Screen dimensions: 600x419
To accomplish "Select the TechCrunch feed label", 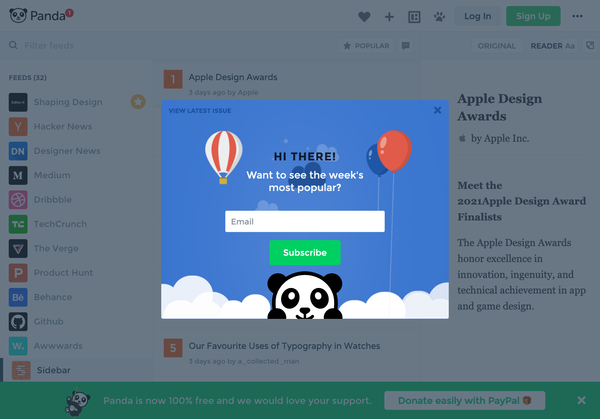I will pyautogui.click(x=60, y=224).
